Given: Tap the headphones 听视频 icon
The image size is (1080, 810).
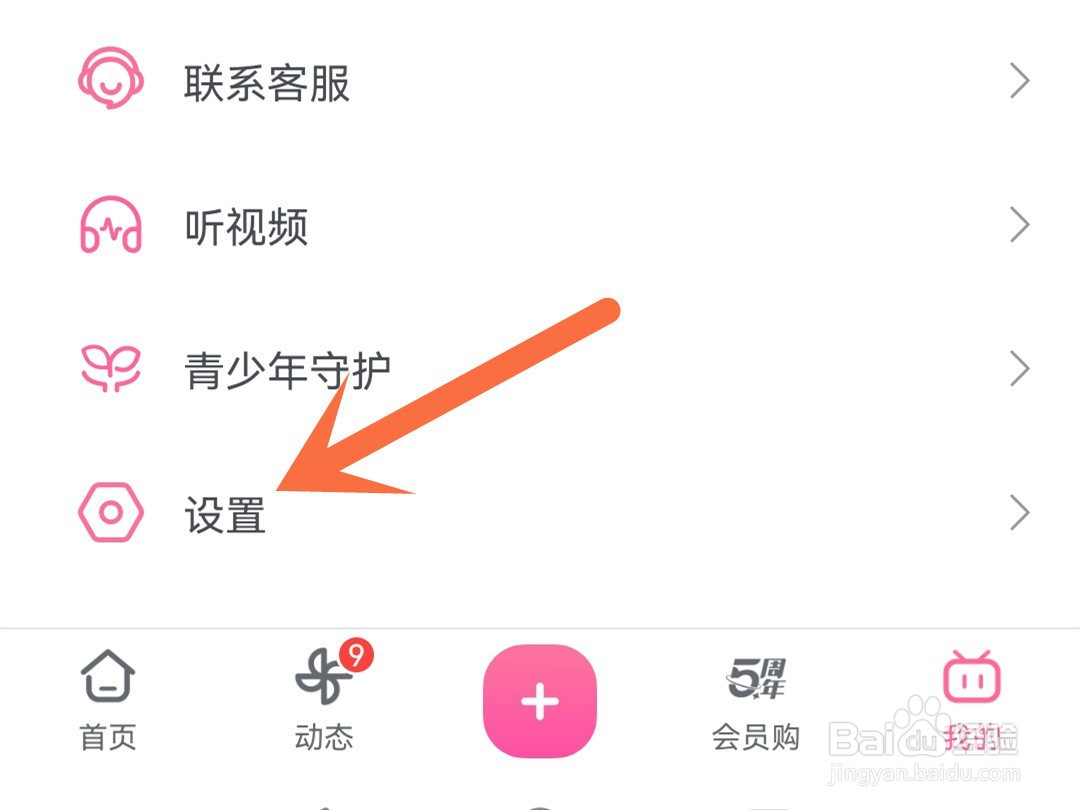Looking at the screenshot, I should pyautogui.click(x=111, y=225).
